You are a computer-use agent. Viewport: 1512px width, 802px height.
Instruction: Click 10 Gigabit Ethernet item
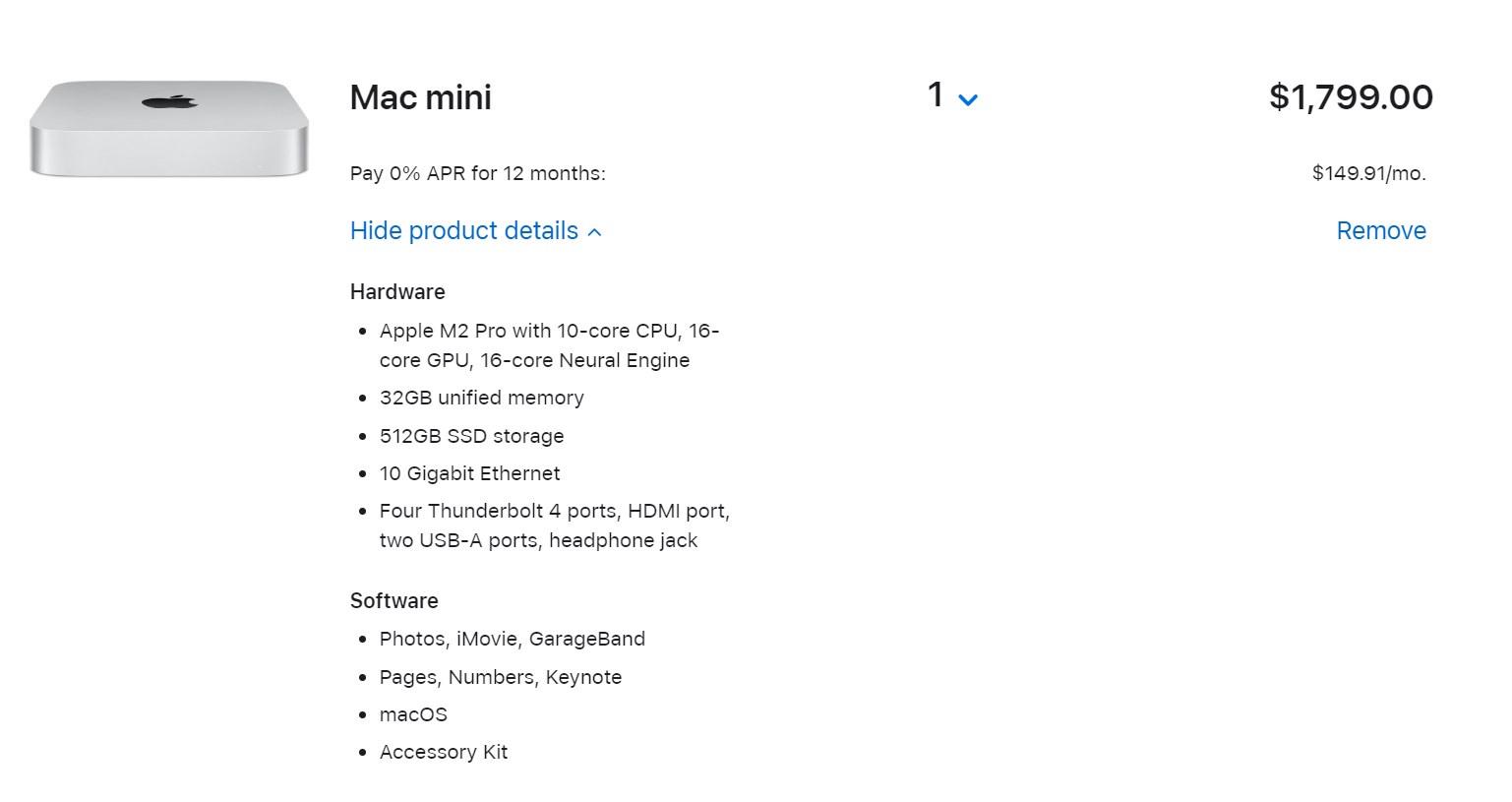pos(470,473)
